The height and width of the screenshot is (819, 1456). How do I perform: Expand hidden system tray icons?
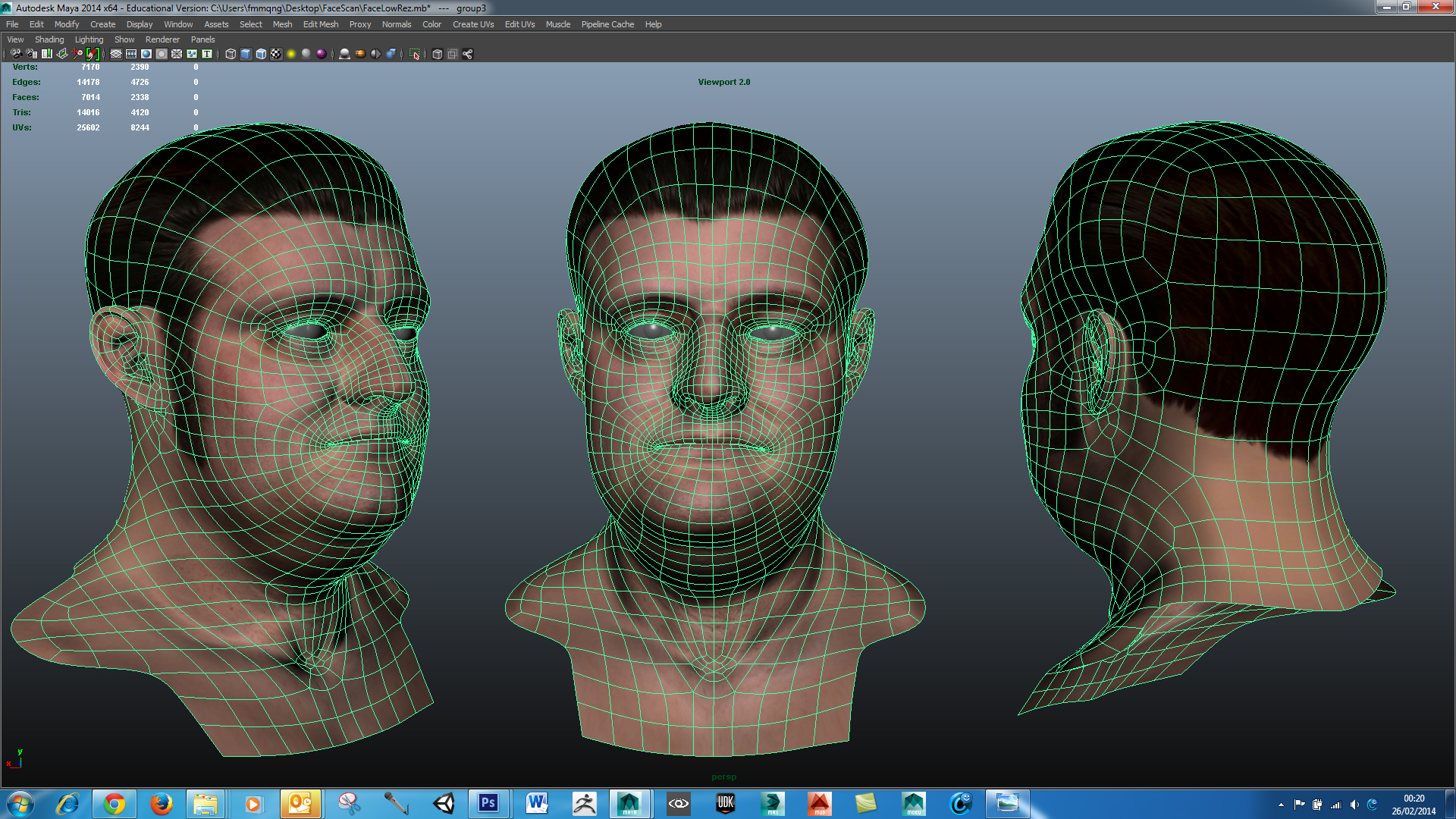[x=1282, y=804]
